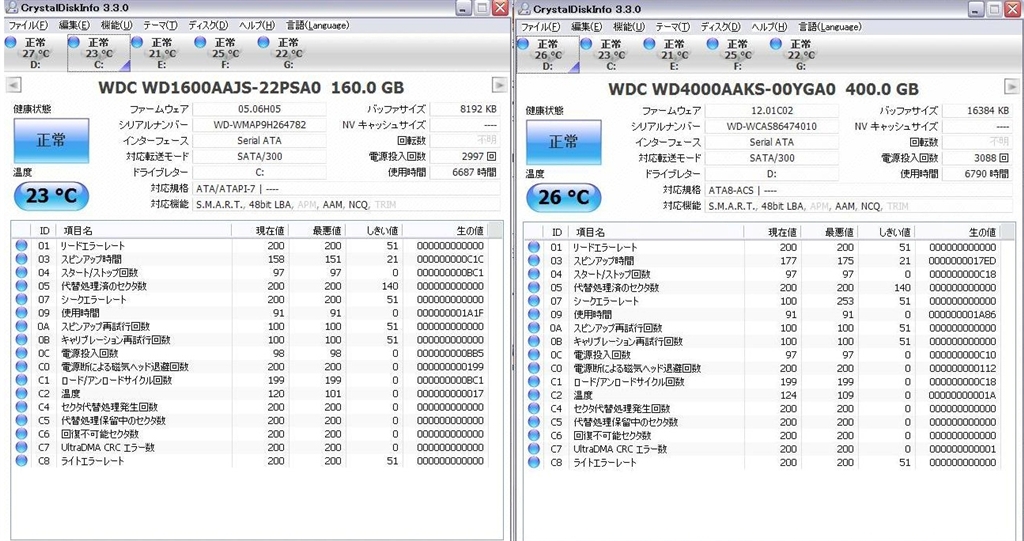Go to next disk in right window
Image resolution: width=1024 pixels, height=541 pixels.
[1011, 86]
